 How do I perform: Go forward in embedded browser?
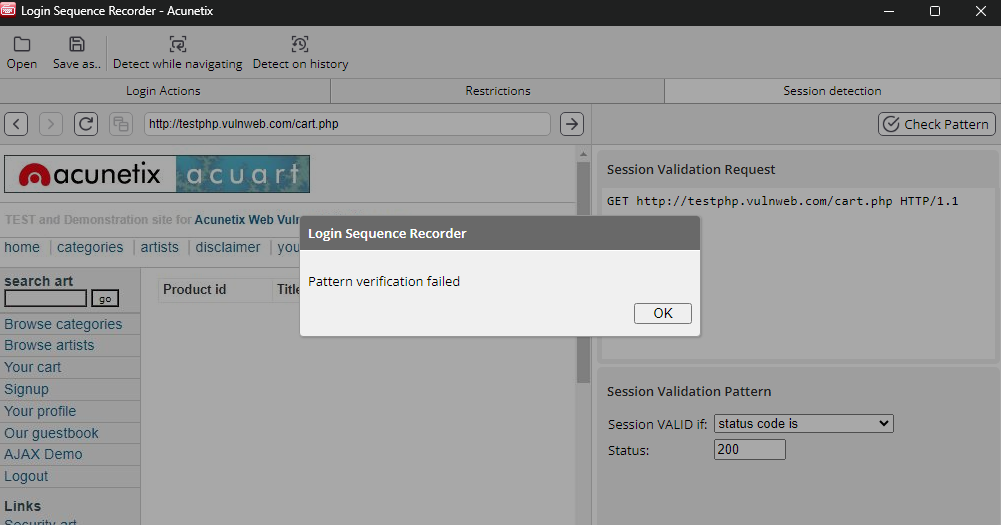pos(51,124)
